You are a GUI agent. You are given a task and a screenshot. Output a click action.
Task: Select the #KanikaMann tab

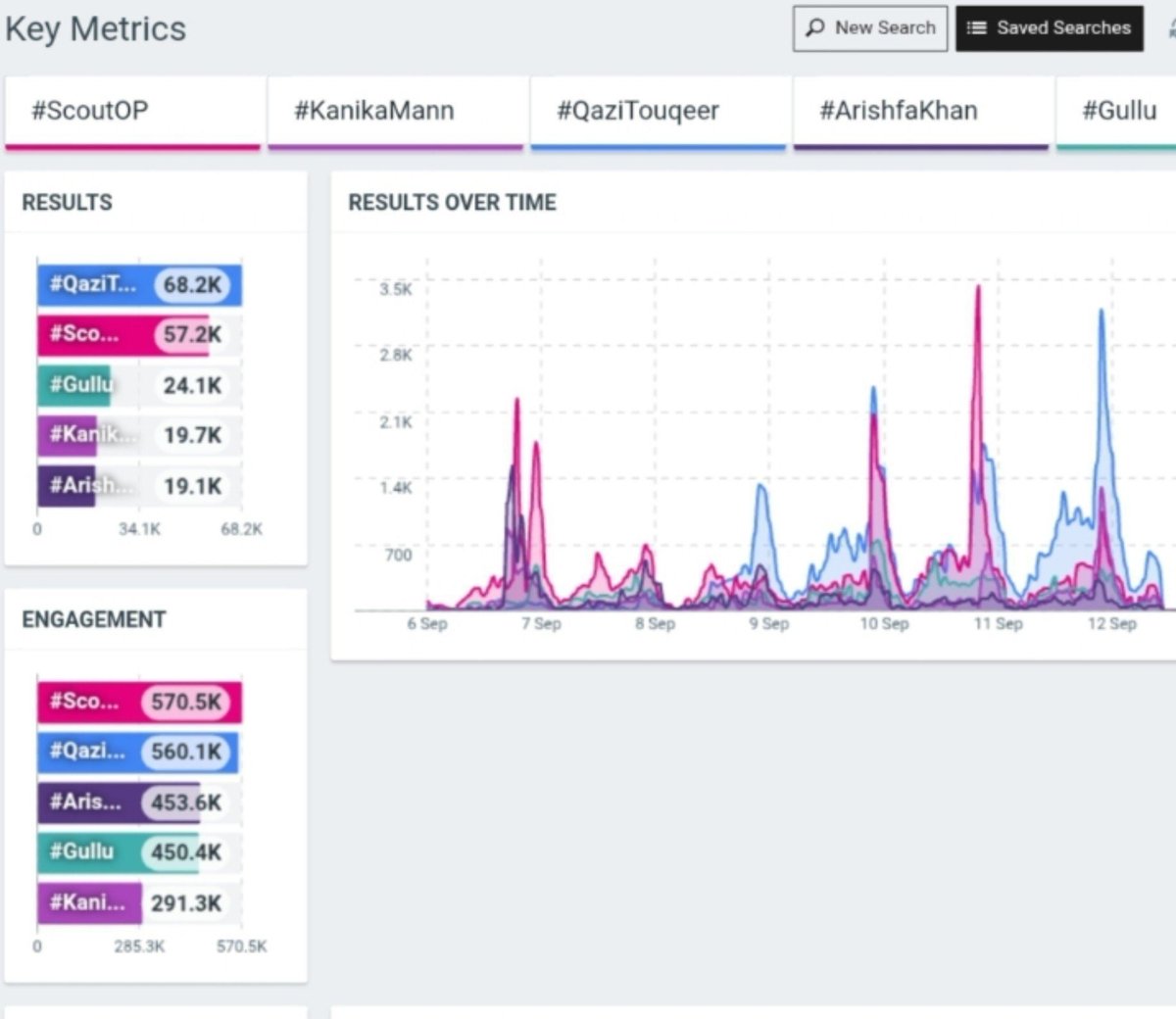click(x=395, y=112)
